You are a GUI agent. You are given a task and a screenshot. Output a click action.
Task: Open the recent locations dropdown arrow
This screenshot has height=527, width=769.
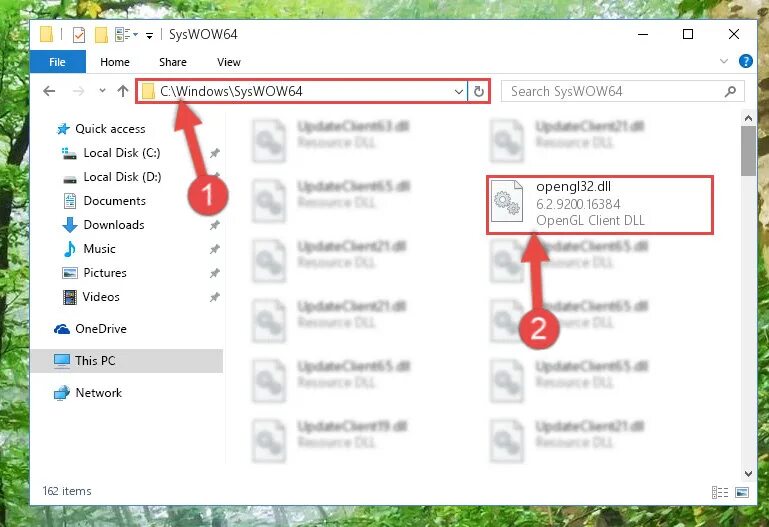coord(102,91)
